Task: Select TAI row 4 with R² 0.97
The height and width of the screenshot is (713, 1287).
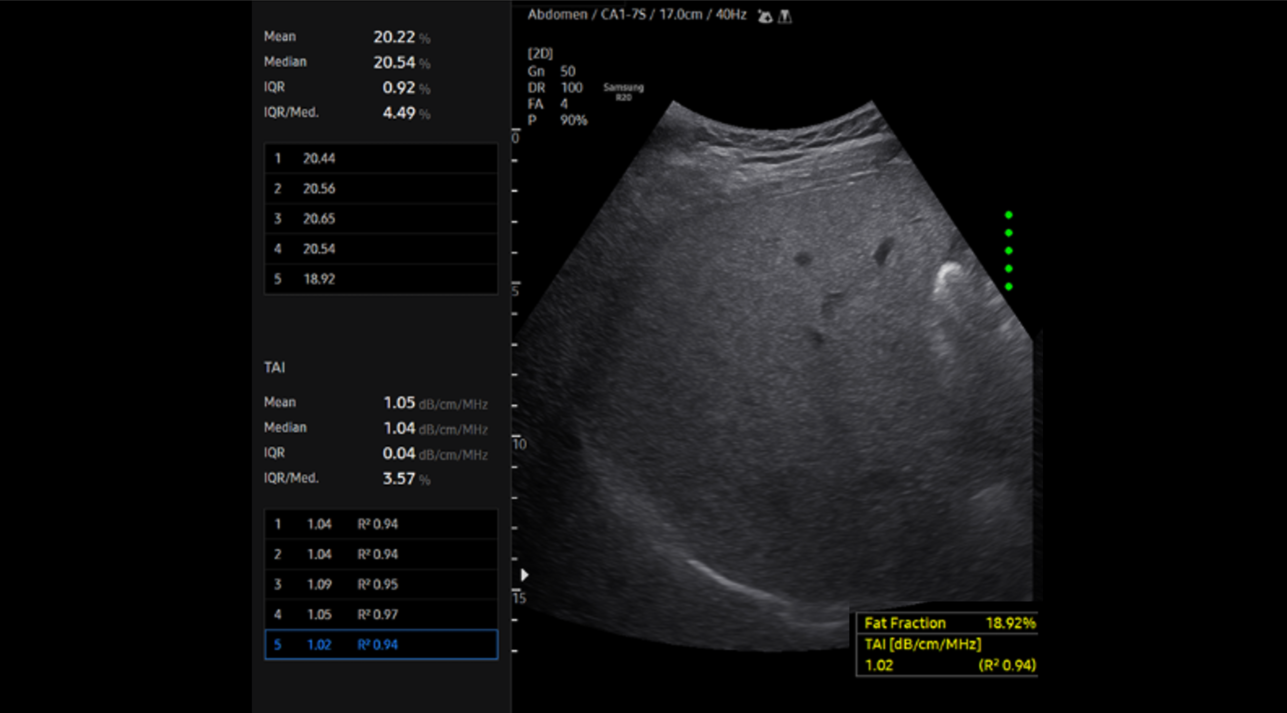Action: [381, 614]
